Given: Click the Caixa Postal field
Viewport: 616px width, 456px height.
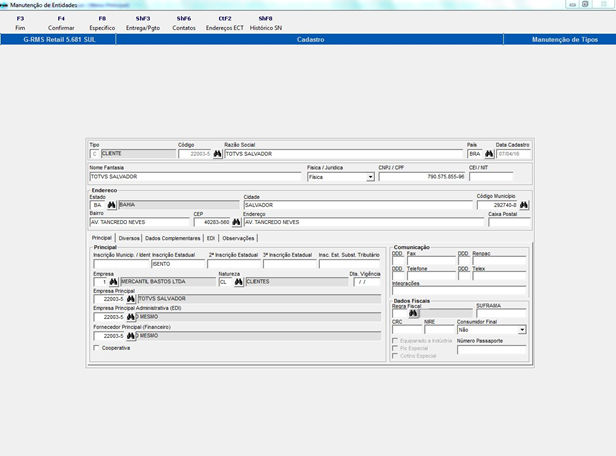Looking at the screenshot, I should click(509, 222).
